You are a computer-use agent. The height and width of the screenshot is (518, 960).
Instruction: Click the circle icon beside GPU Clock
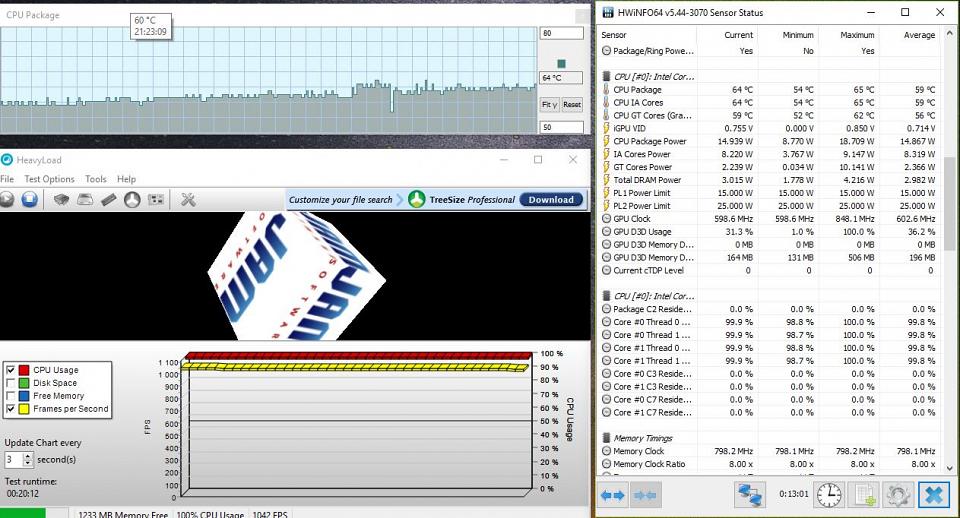[x=606, y=219]
